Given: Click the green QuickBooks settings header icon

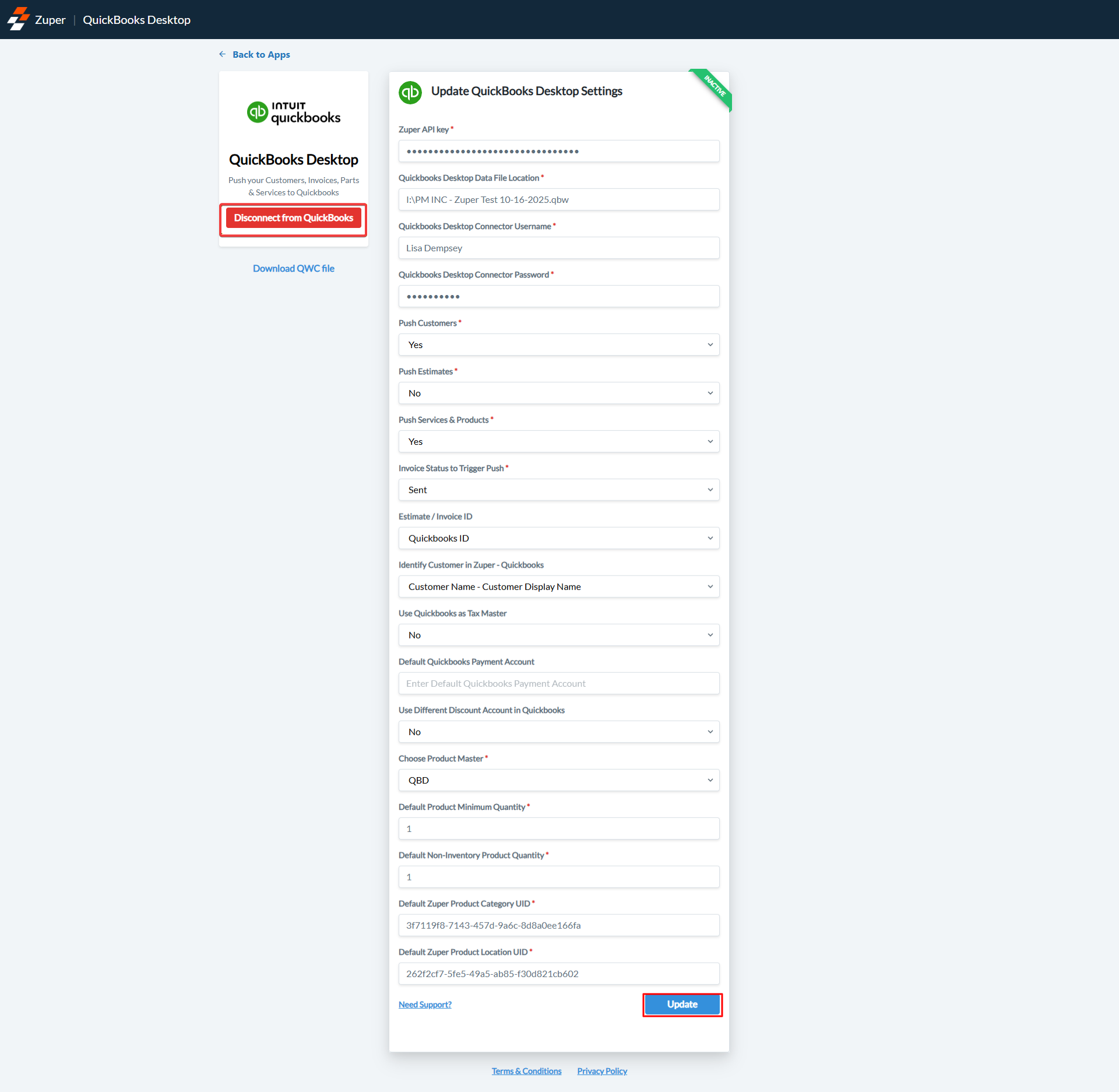Looking at the screenshot, I should (410, 92).
